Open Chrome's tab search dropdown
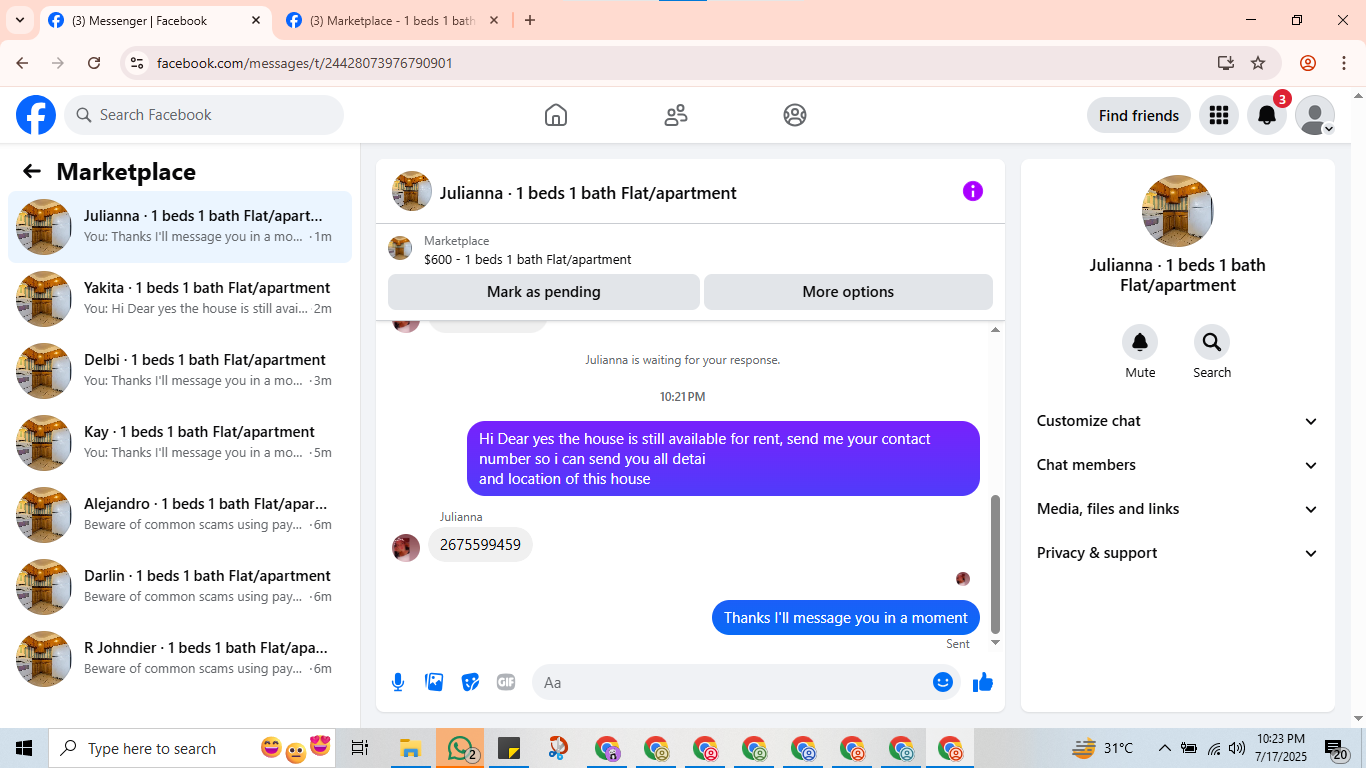Viewport: 1366px width, 768px height. point(19,20)
